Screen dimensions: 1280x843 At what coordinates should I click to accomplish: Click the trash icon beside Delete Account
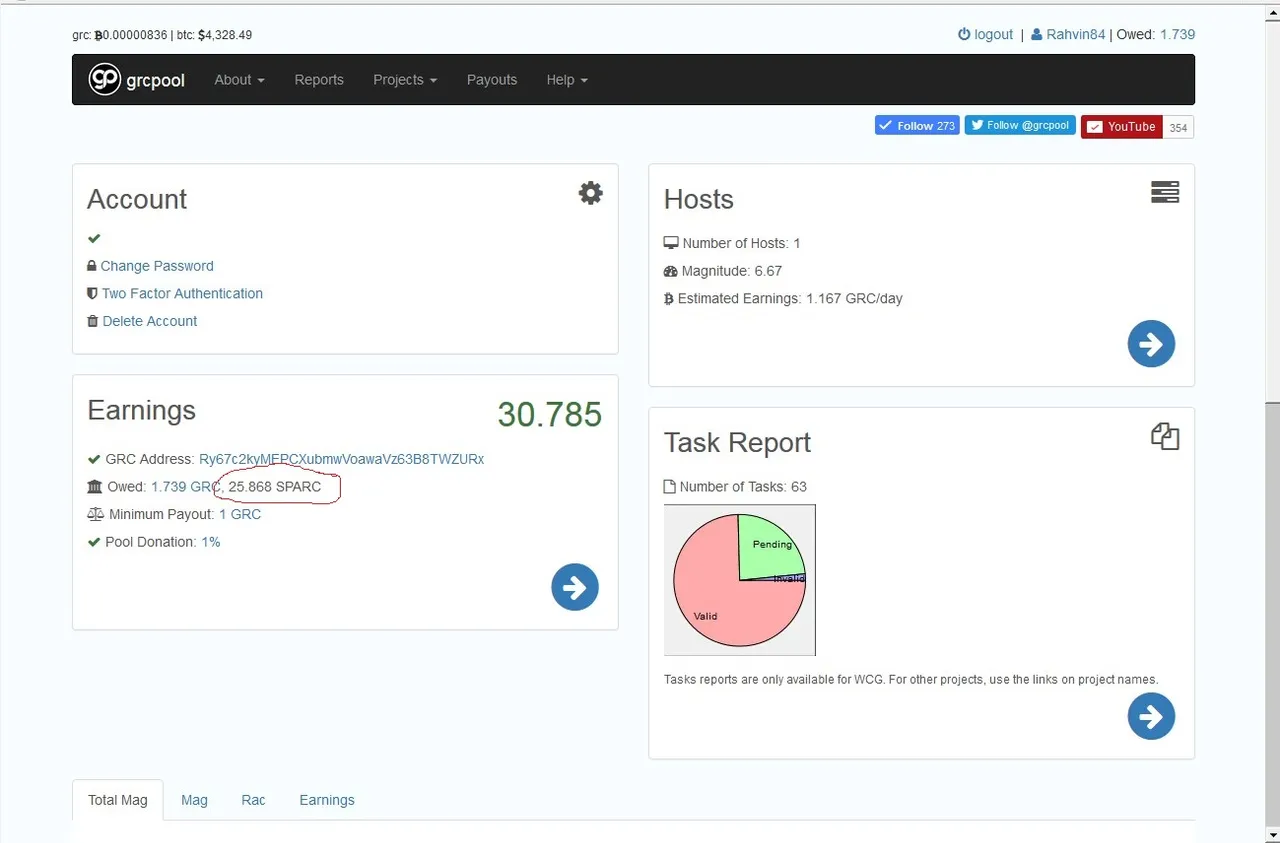click(x=93, y=321)
